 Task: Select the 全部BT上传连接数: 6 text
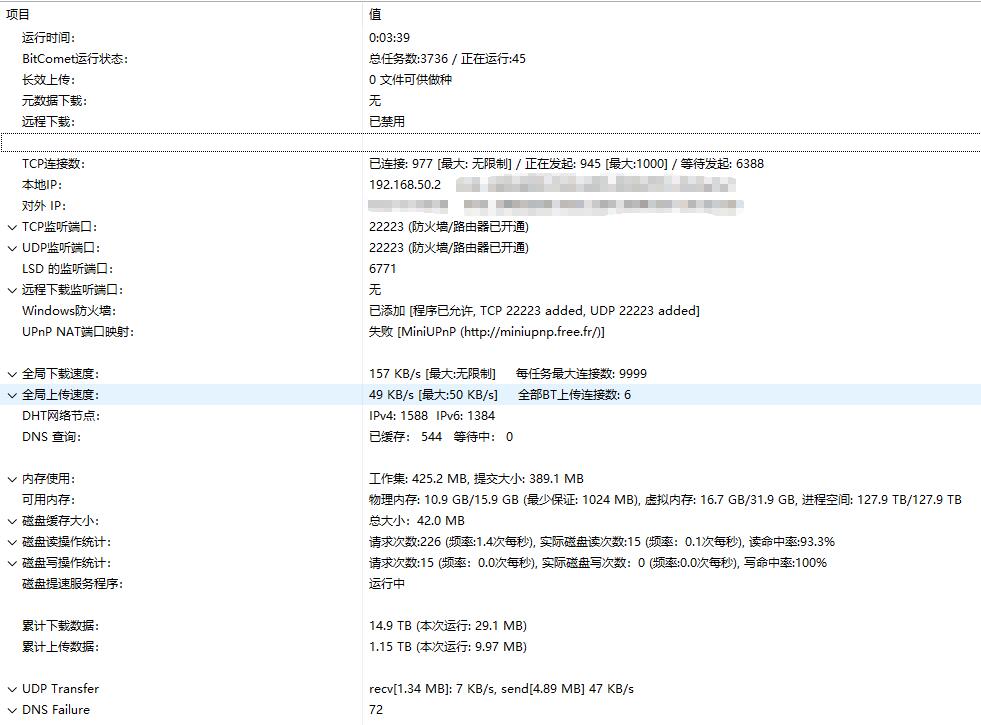click(574, 395)
